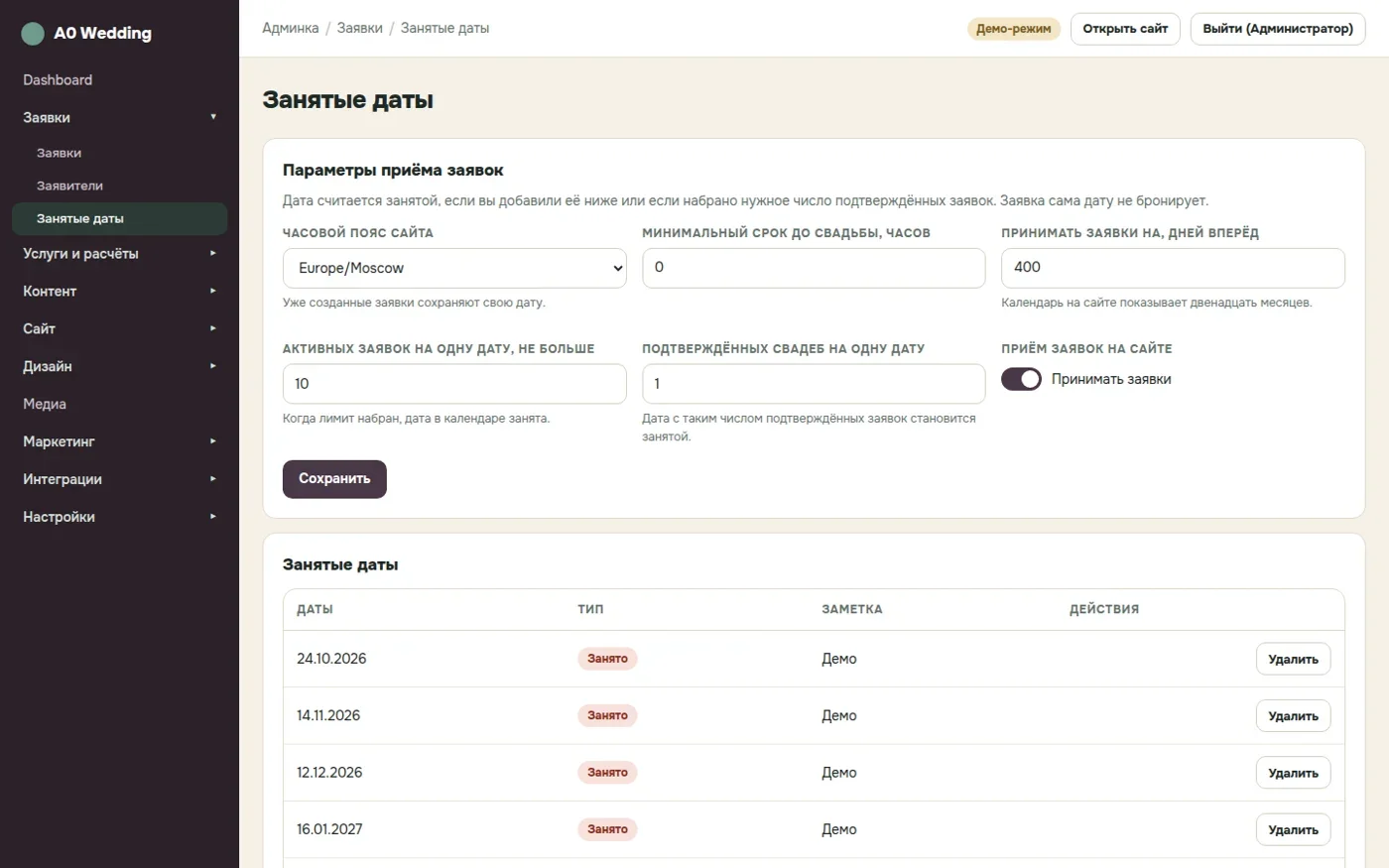Focus the Активных заявок на одну дату field

[454, 384]
